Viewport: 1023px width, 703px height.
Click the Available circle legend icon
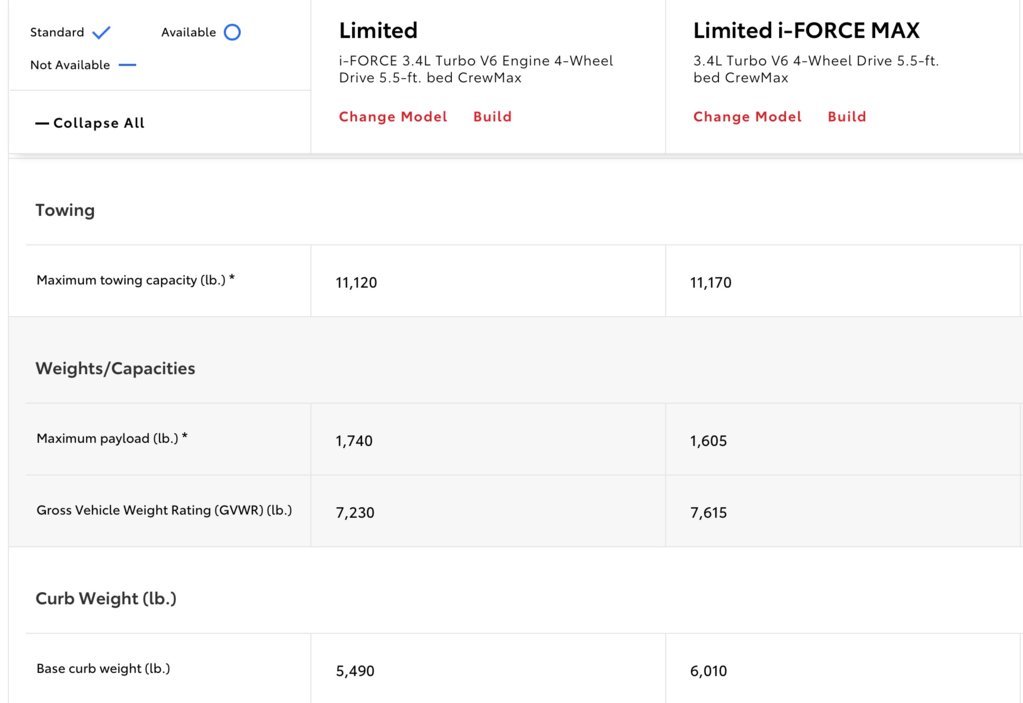coord(232,33)
